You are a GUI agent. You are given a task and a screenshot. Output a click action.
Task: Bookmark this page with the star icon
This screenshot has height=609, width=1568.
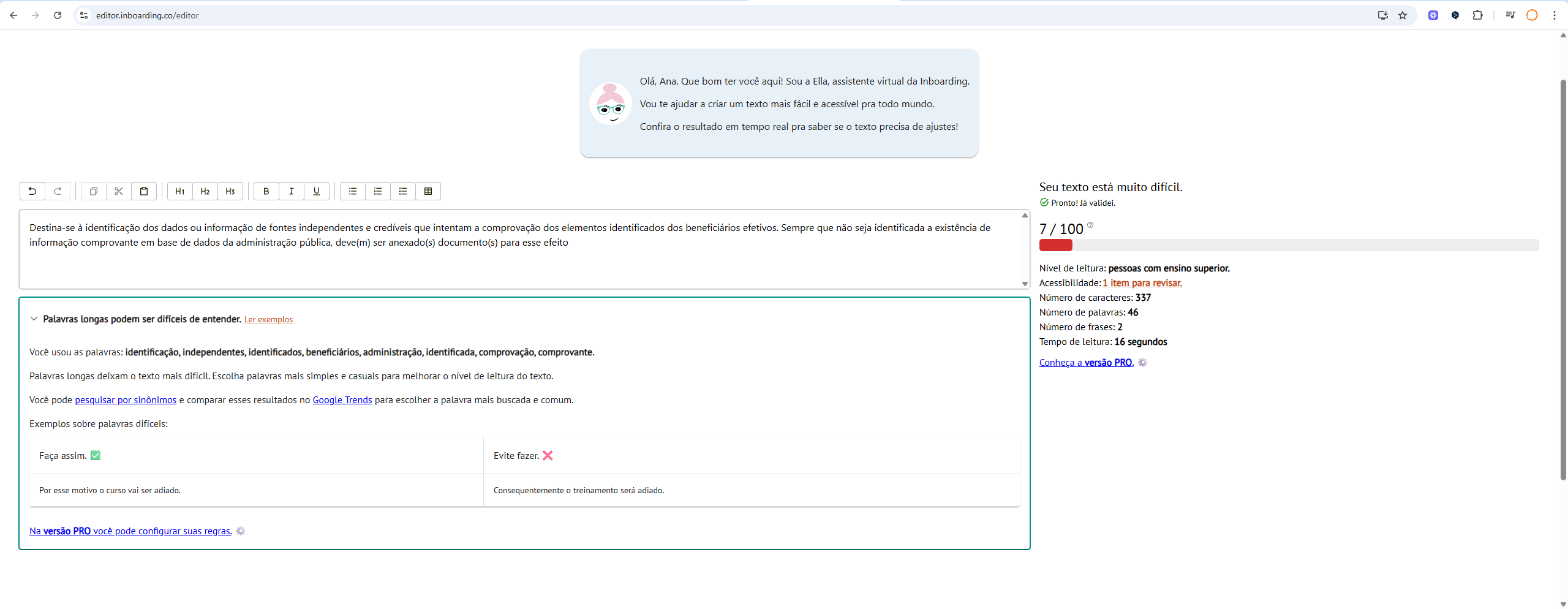coord(1403,15)
